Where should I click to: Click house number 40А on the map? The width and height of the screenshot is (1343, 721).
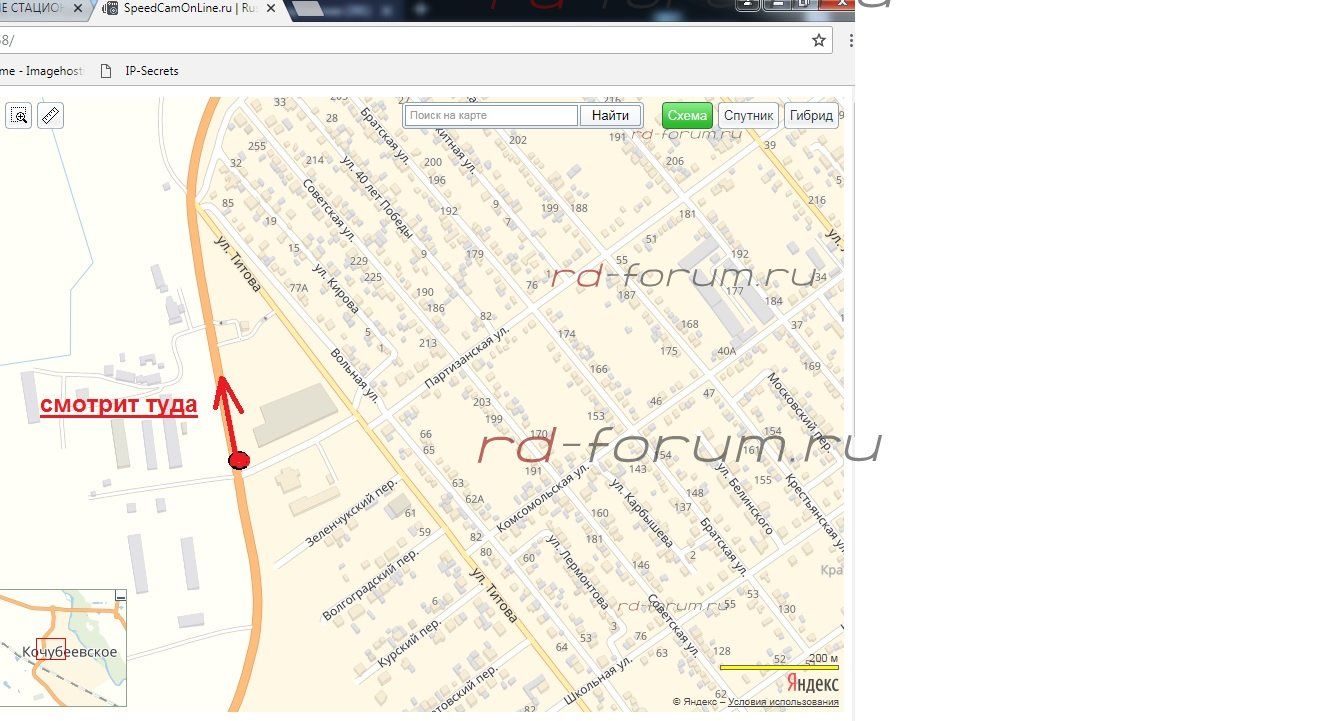tap(726, 351)
